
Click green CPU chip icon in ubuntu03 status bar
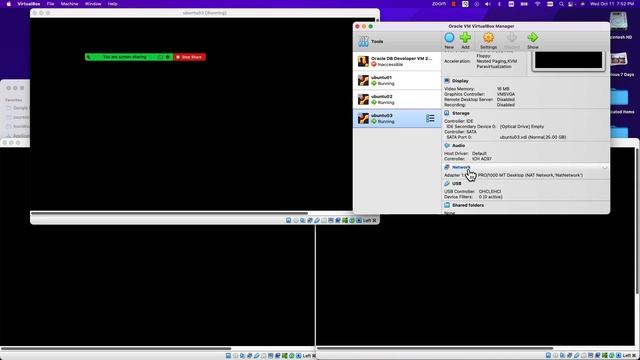click(345, 220)
